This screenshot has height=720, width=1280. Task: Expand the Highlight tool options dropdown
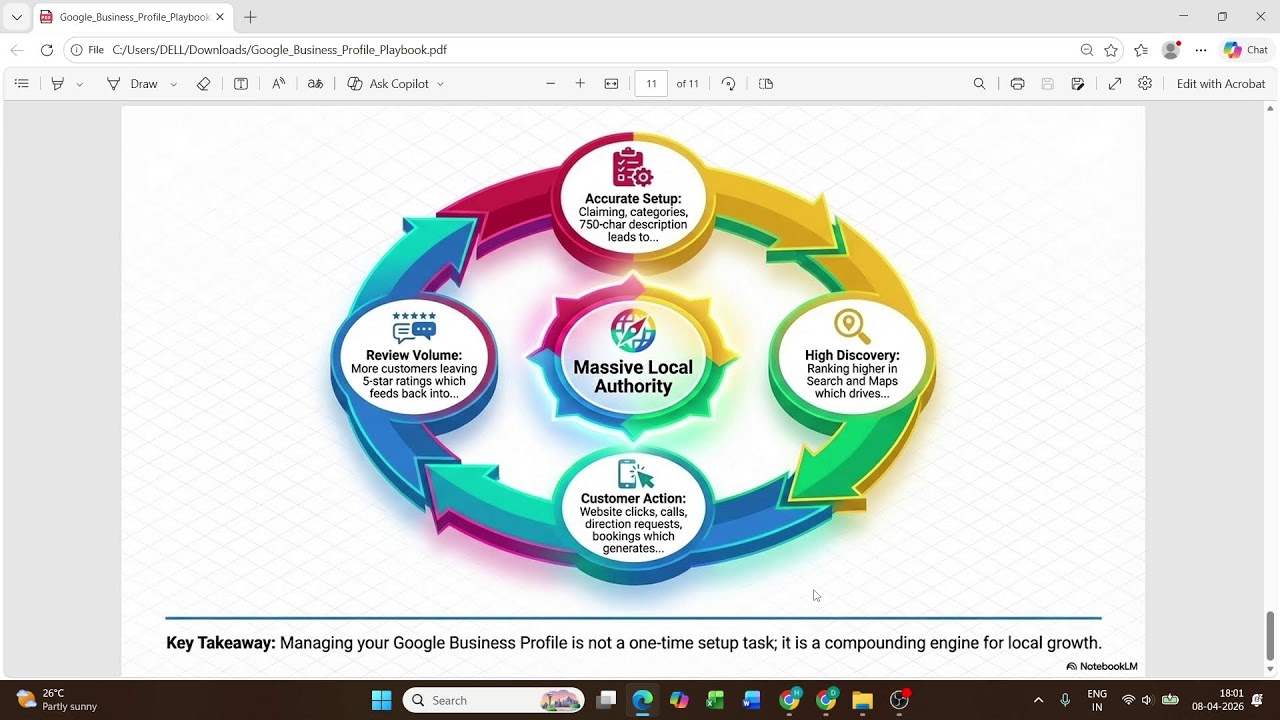coord(80,84)
